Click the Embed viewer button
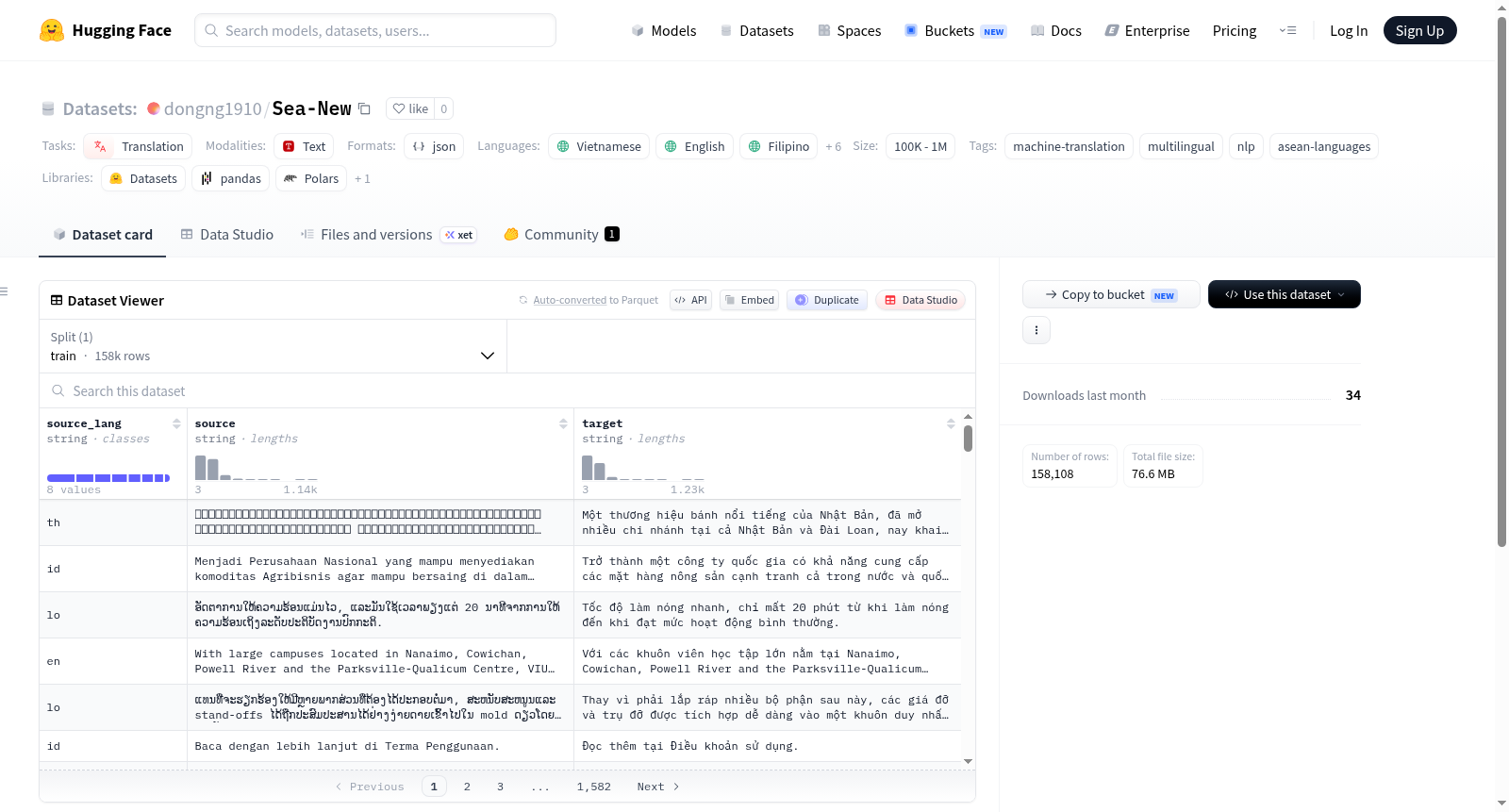Viewport: 1509px width, 812px height. click(749, 300)
